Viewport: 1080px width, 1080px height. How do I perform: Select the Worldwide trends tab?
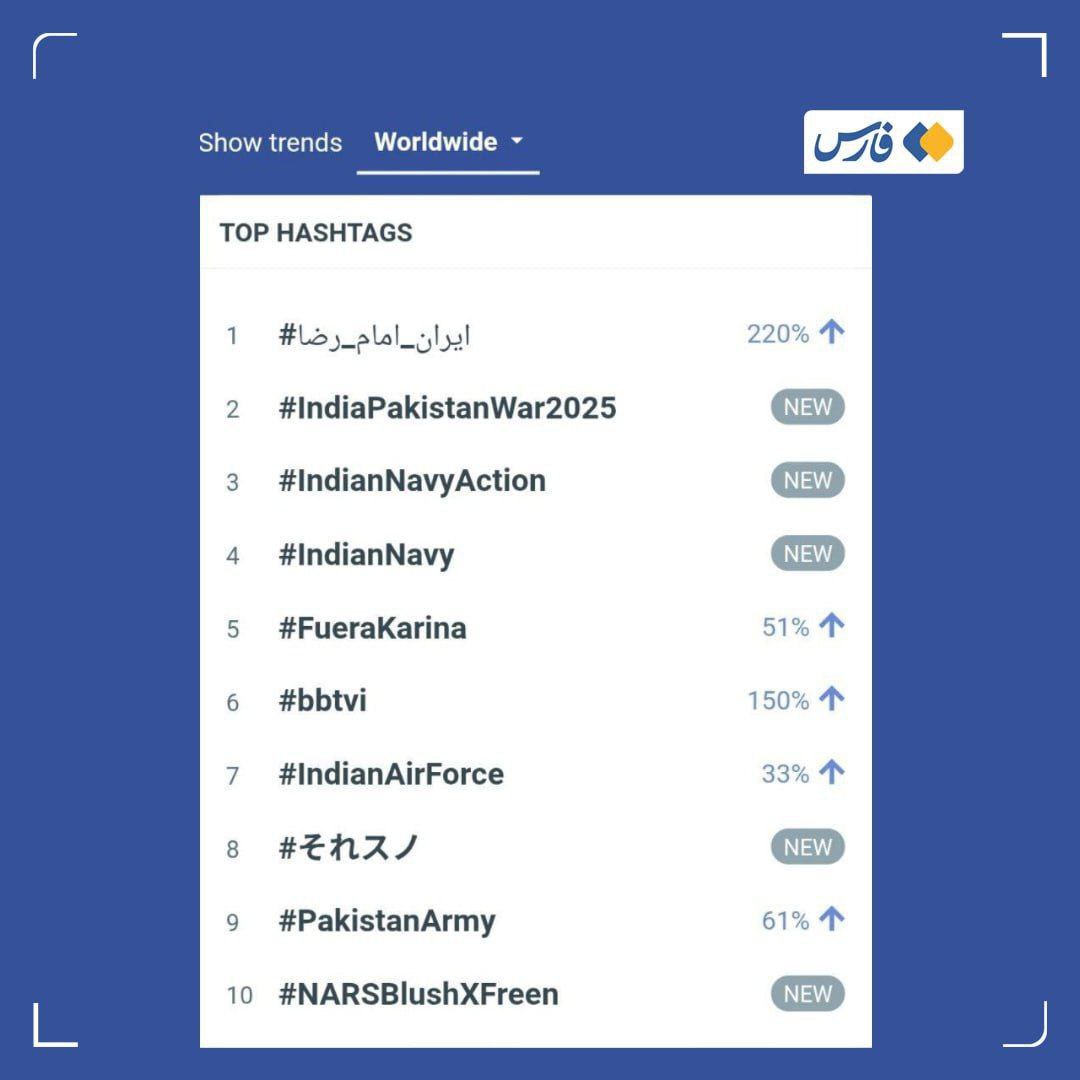coord(448,143)
